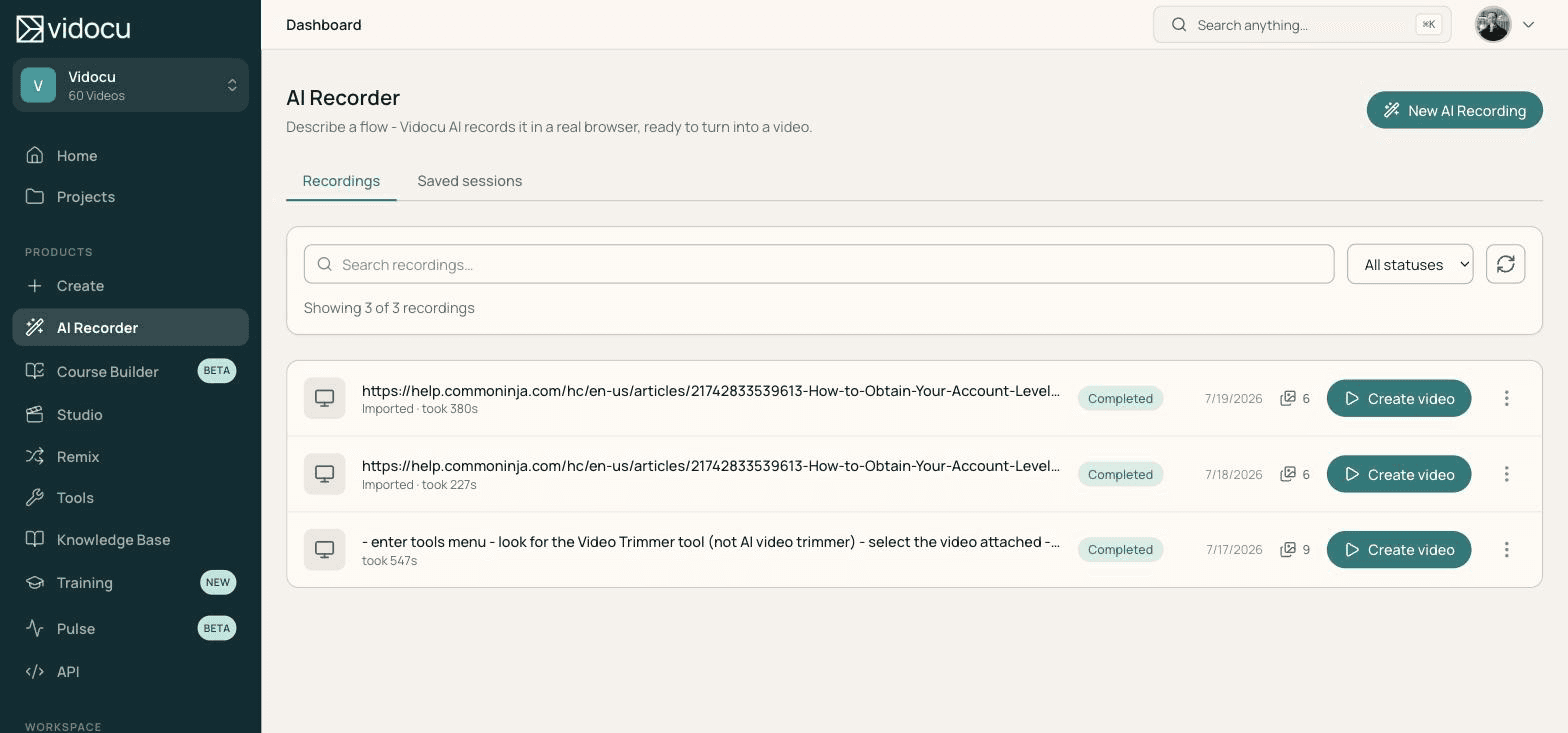
Task: Click monitor icon of 7/19/2026 recording
Action: [325, 398]
